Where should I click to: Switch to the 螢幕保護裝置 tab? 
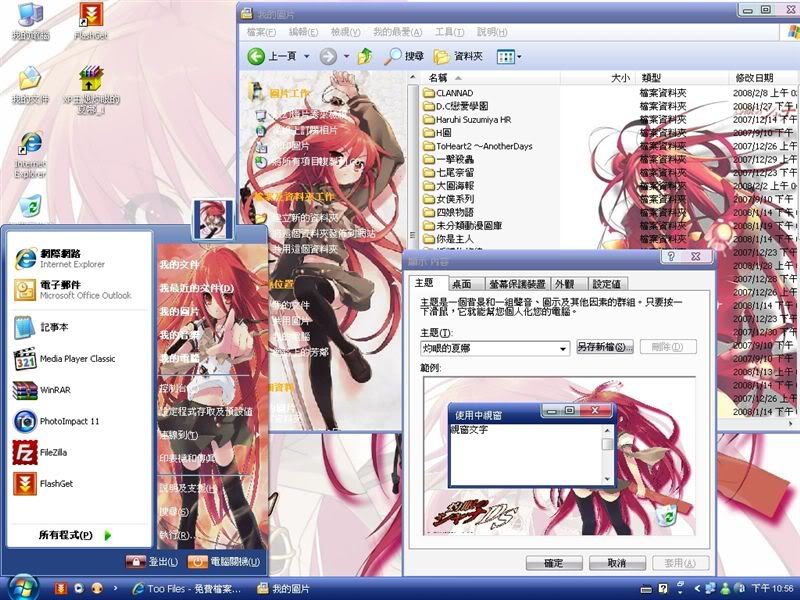(x=517, y=284)
